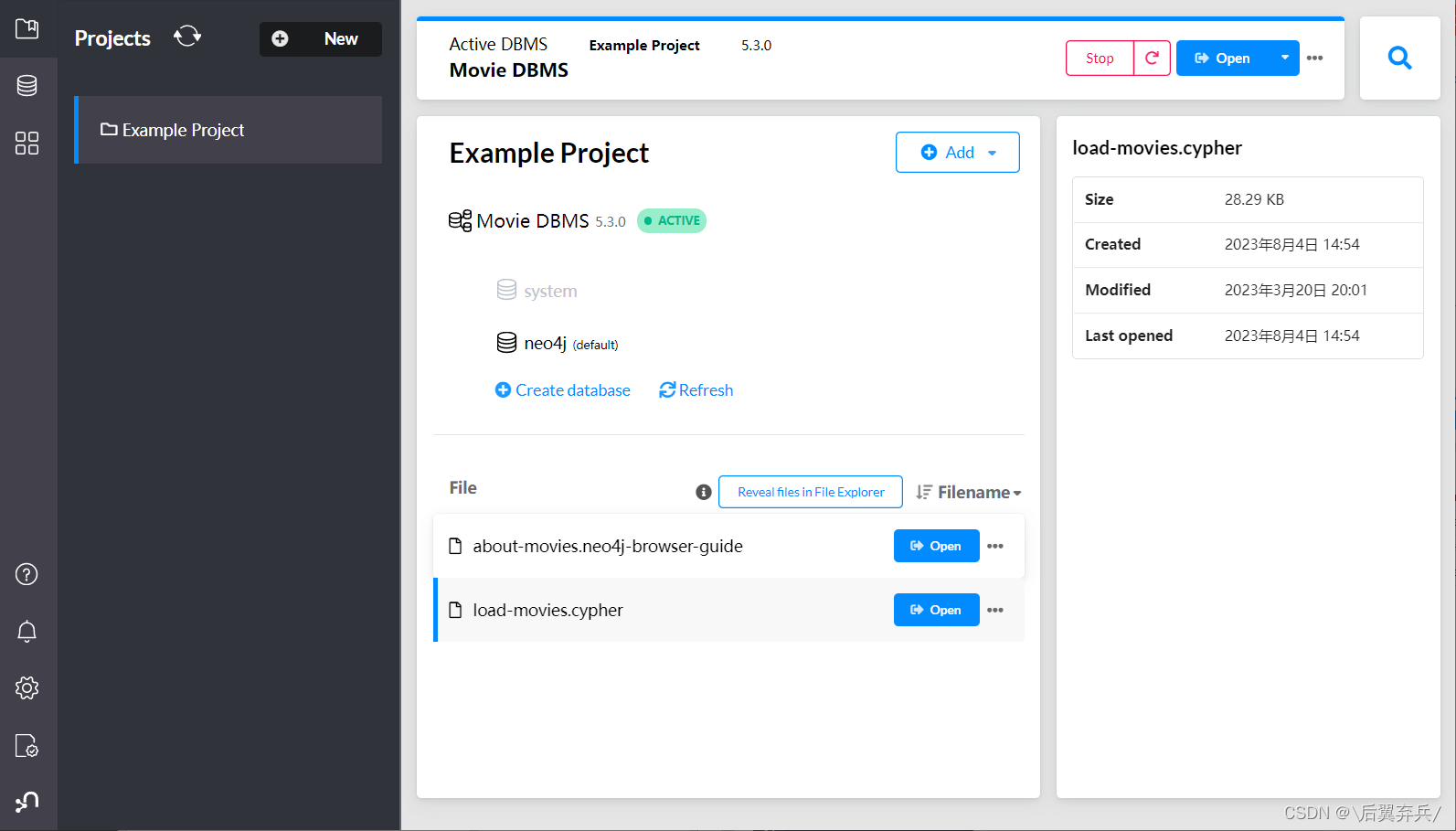Open the load-movies.cypher file
Screen dimensions: 1456x831
pos(937,610)
